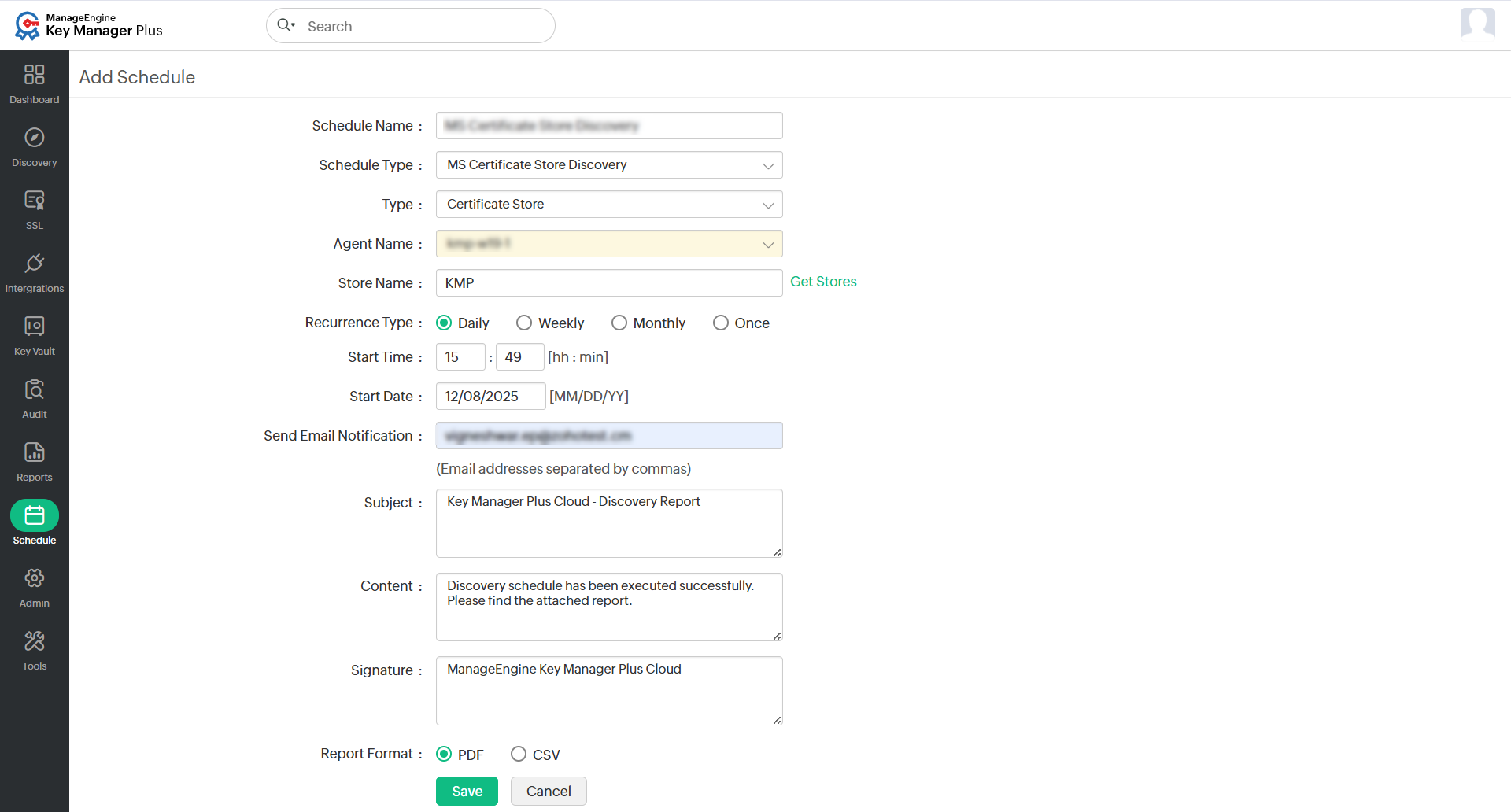The image size is (1511, 812).
Task: Click '(Email addresses separated by commas)' note
Action: click(x=563, y=469)
